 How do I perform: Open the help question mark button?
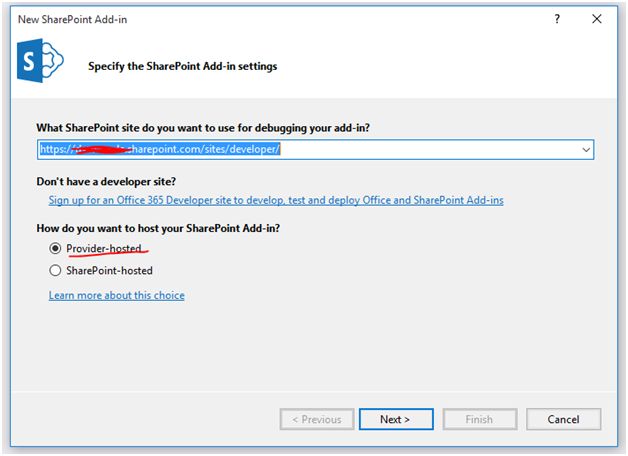[x=557, y=19]
